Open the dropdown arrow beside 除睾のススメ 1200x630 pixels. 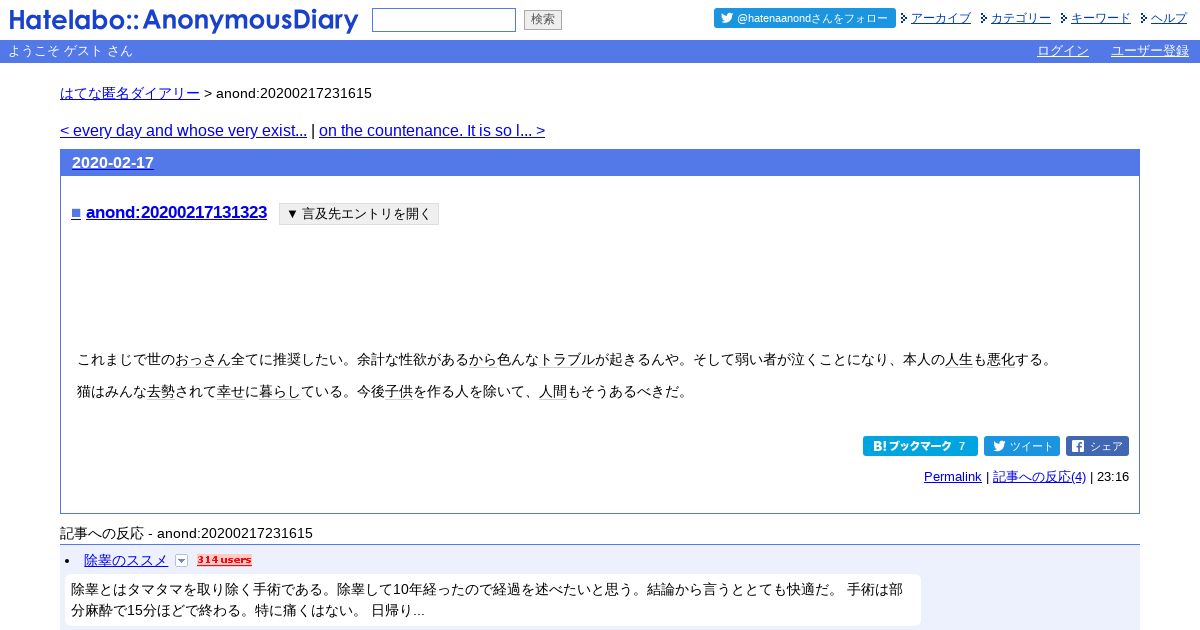click(x=181, y=561)
